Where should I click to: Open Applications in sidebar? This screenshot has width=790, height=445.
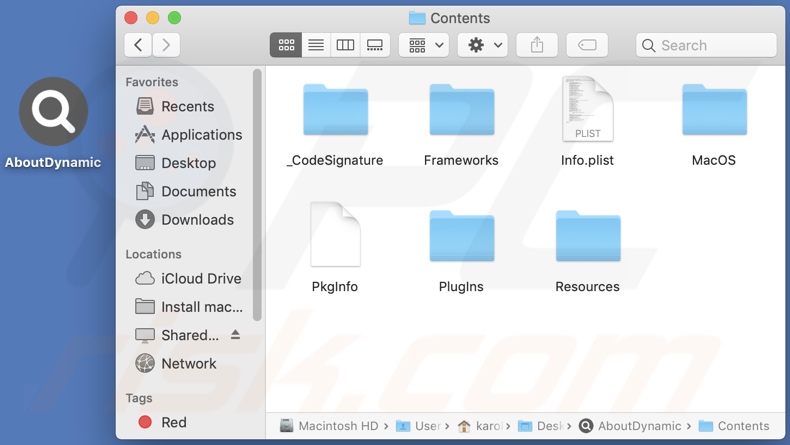pyautogui.click(x=189, y=135)
